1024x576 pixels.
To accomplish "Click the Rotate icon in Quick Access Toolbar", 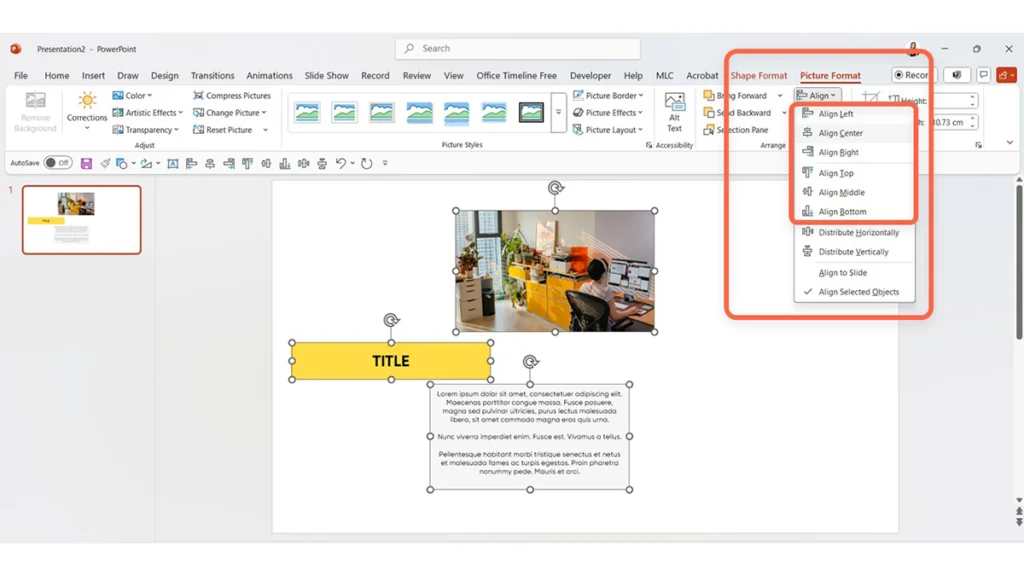I will click(x=146, y=163).
